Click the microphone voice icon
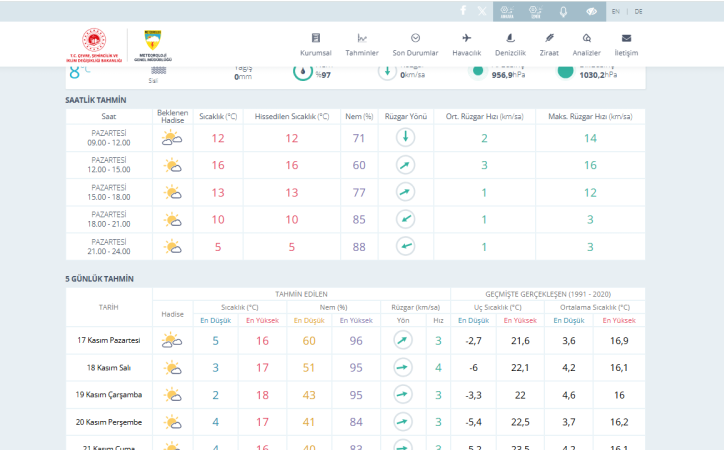Image resolution: width=724 pixels, height=450 pixels. pos(564,11)
